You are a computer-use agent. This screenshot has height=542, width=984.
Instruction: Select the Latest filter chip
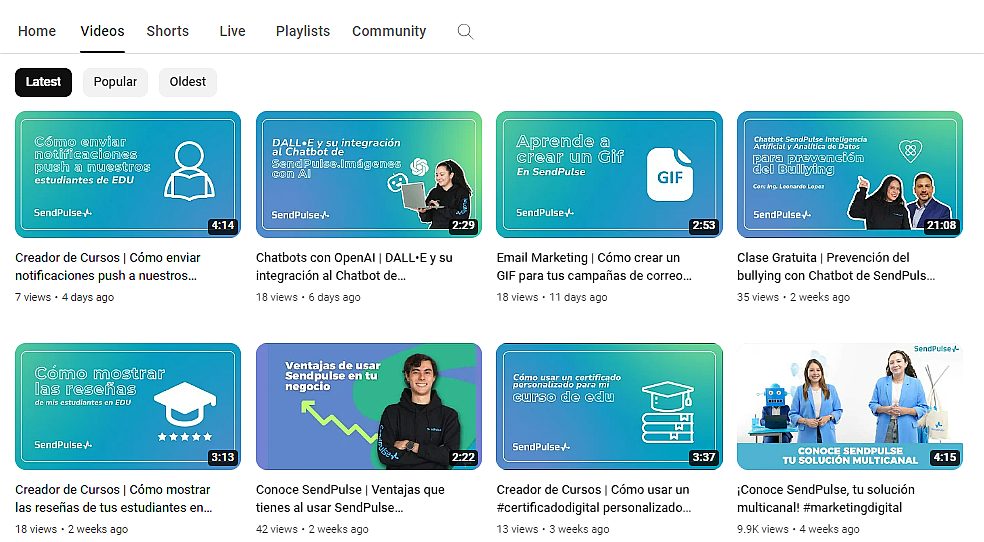click(x=43, y=82)
